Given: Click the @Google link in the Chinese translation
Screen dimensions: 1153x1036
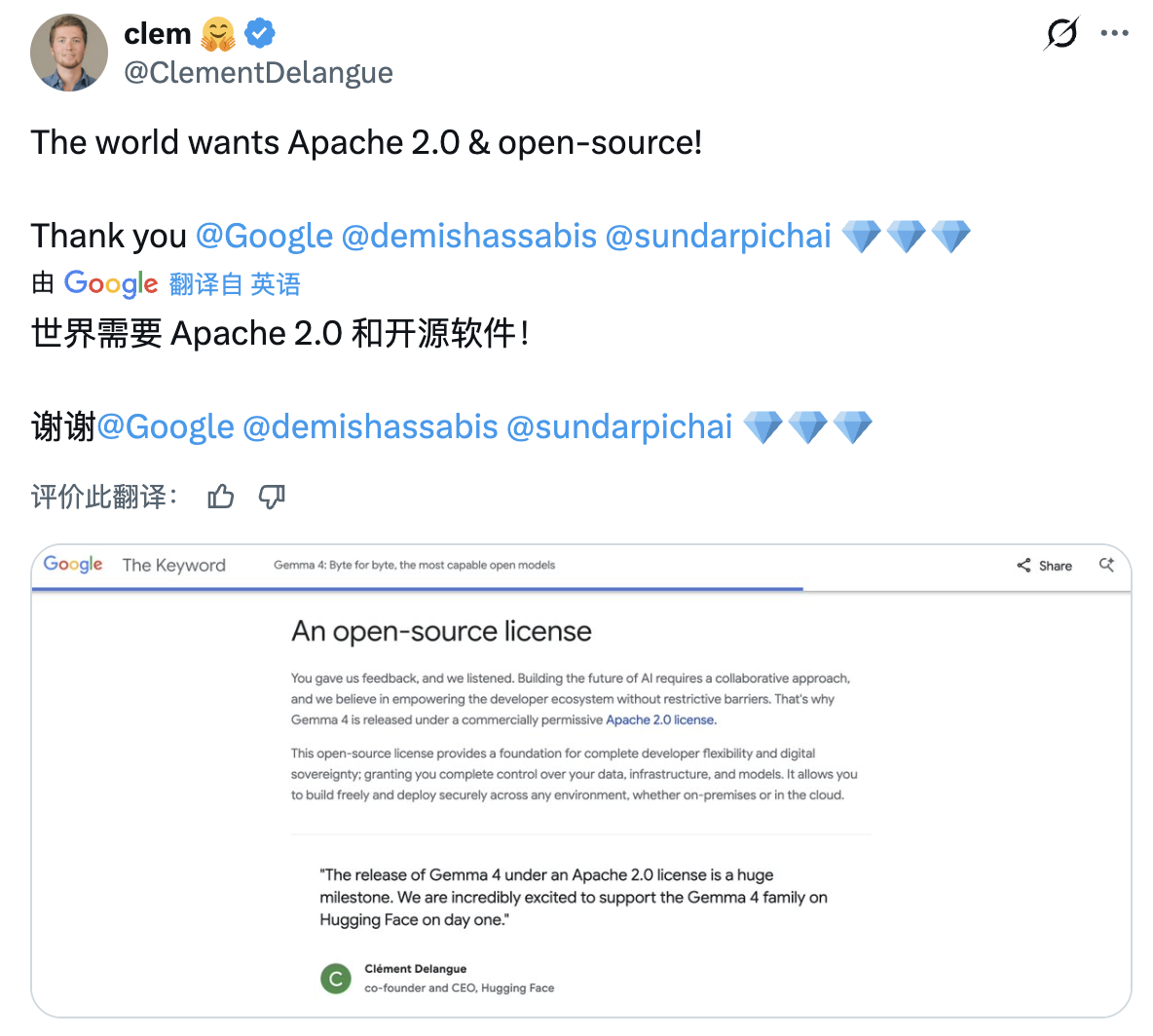Looking at the screenshot, I should click(166, 425).
